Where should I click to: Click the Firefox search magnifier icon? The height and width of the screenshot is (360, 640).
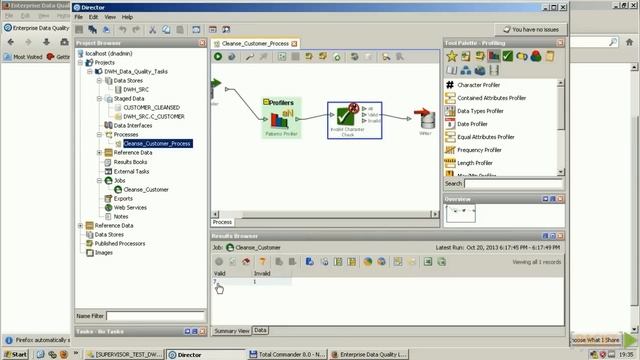(x=613, y=42)
